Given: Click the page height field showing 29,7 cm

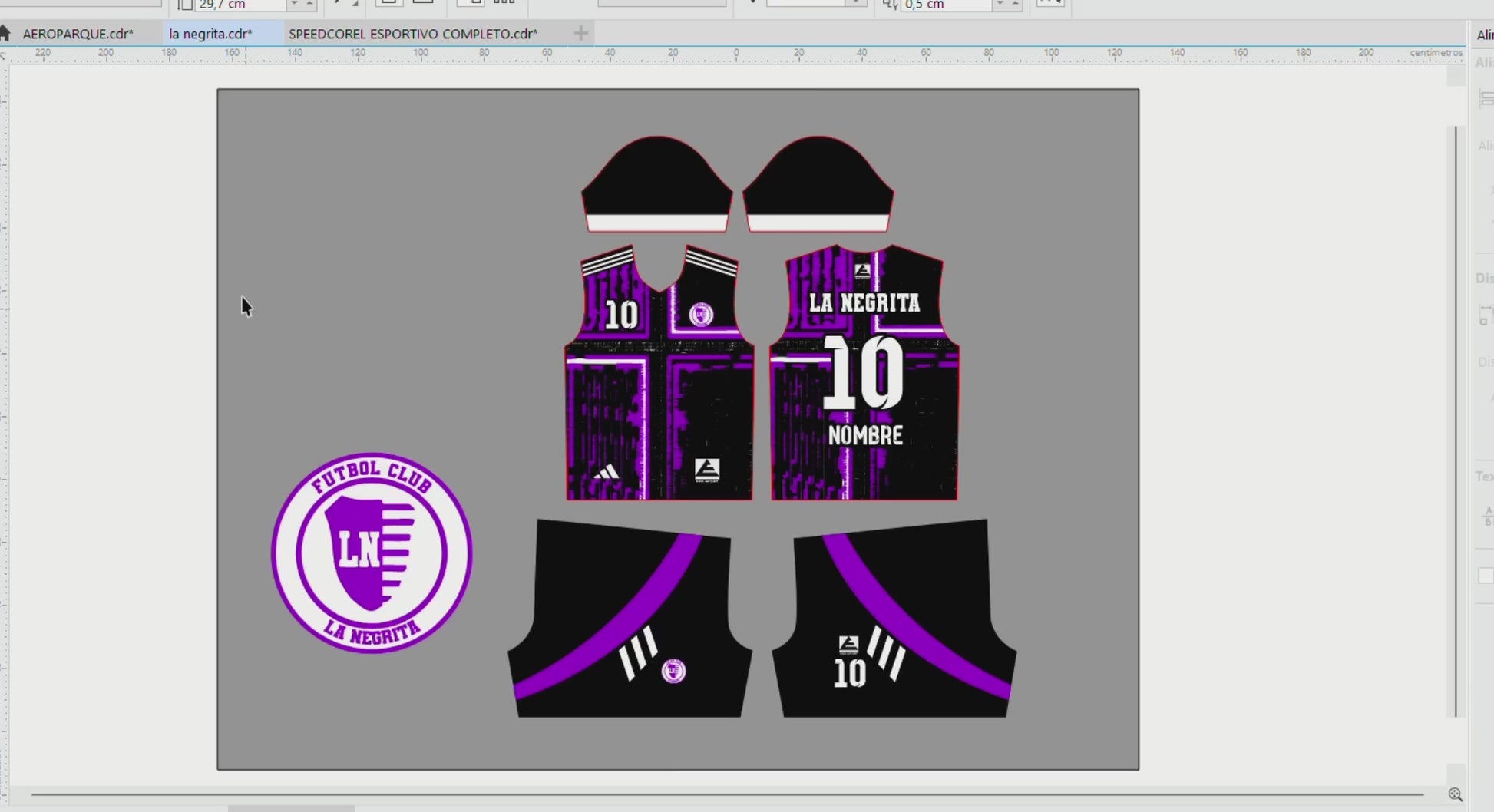Looking at the screenshot, I should click(x=240, y=5).
